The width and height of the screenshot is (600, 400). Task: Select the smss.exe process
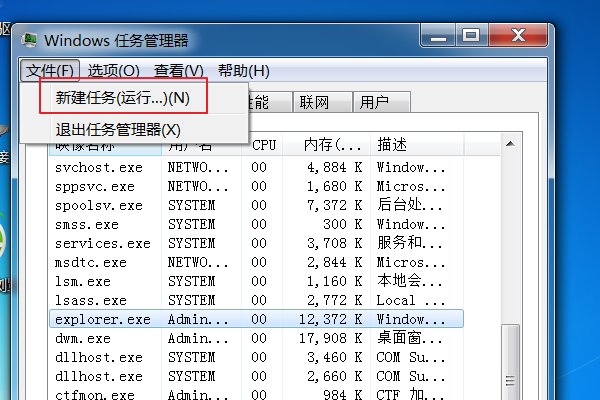tap(256, 224)
